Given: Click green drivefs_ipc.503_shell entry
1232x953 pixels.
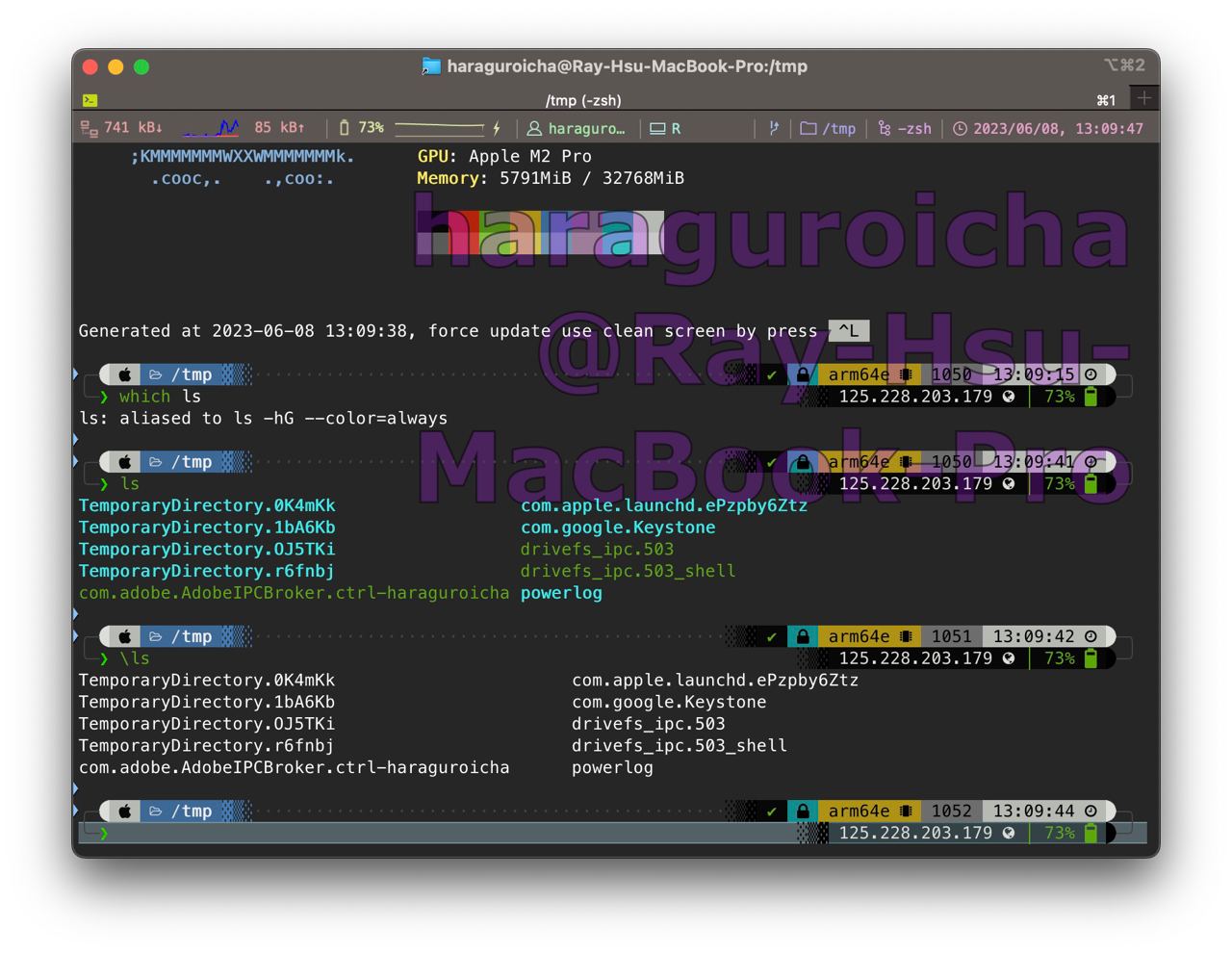Looking at the screenshot, I should pyautogui.click(x=629, y=571).
